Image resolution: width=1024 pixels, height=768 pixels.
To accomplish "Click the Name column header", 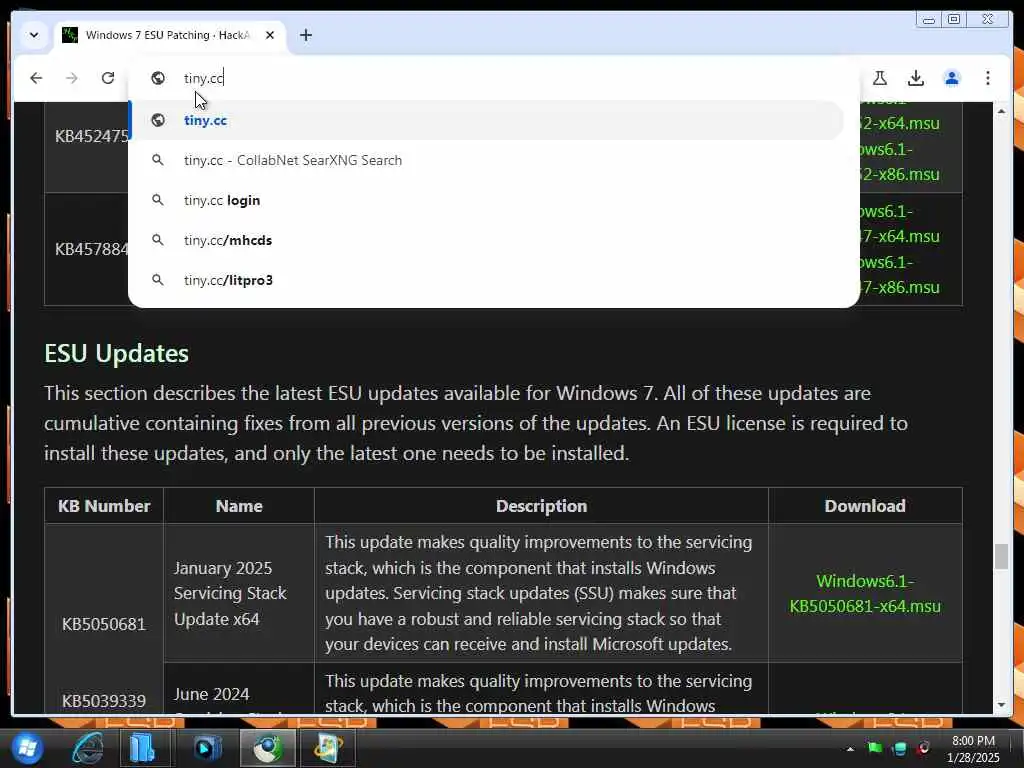I will point(239,505).
